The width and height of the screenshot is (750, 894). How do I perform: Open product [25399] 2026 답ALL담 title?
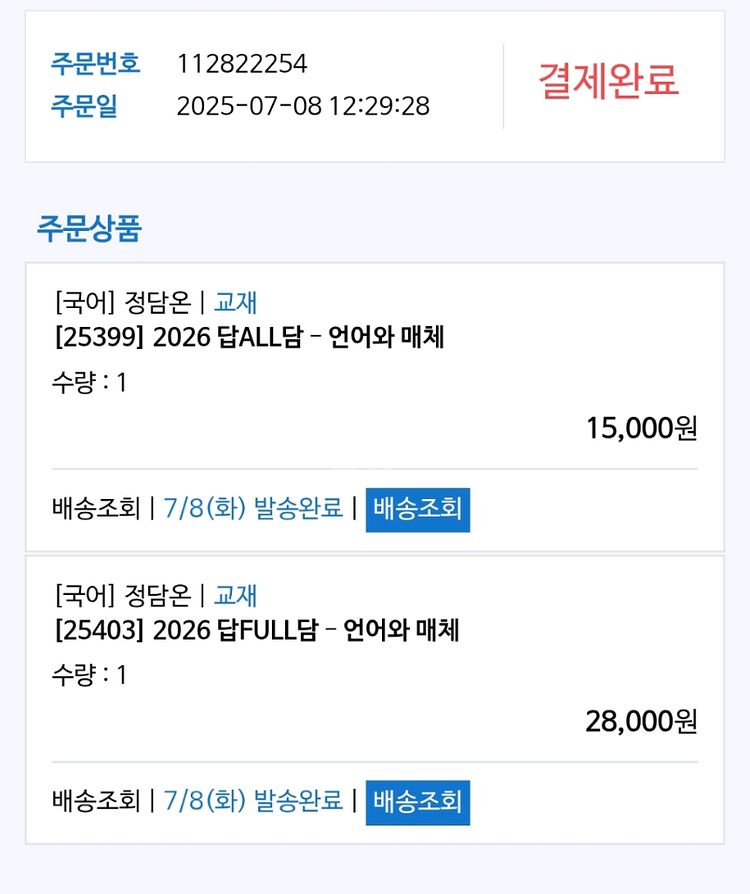[x=249, y=338]
